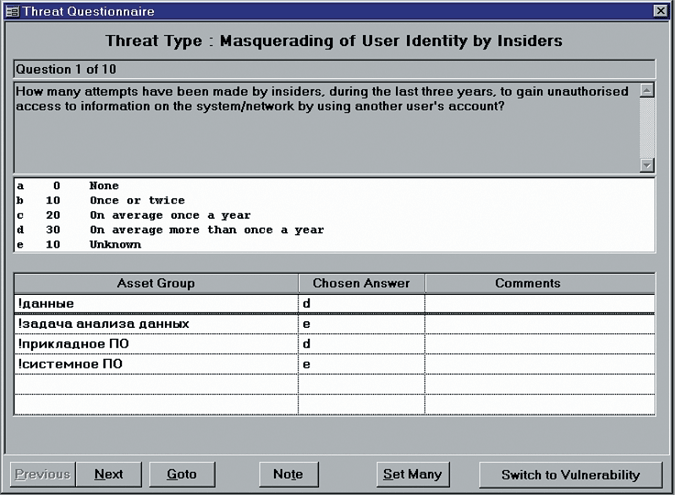Click the Previous button
This screenshot has height=495, width=675.
pyautogui.click(x=42, y=474)
